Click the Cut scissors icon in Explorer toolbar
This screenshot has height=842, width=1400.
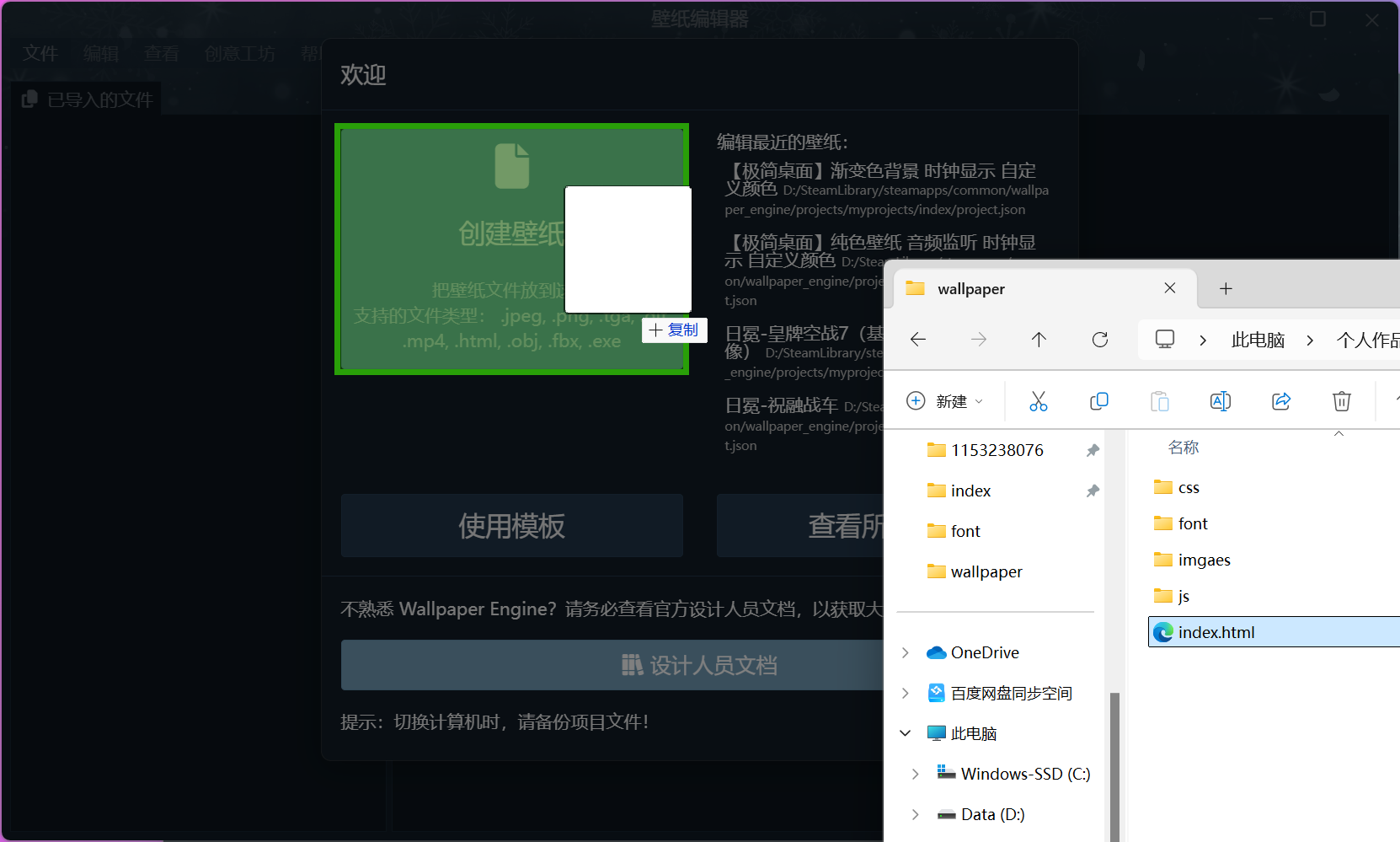coord(1038,401)
